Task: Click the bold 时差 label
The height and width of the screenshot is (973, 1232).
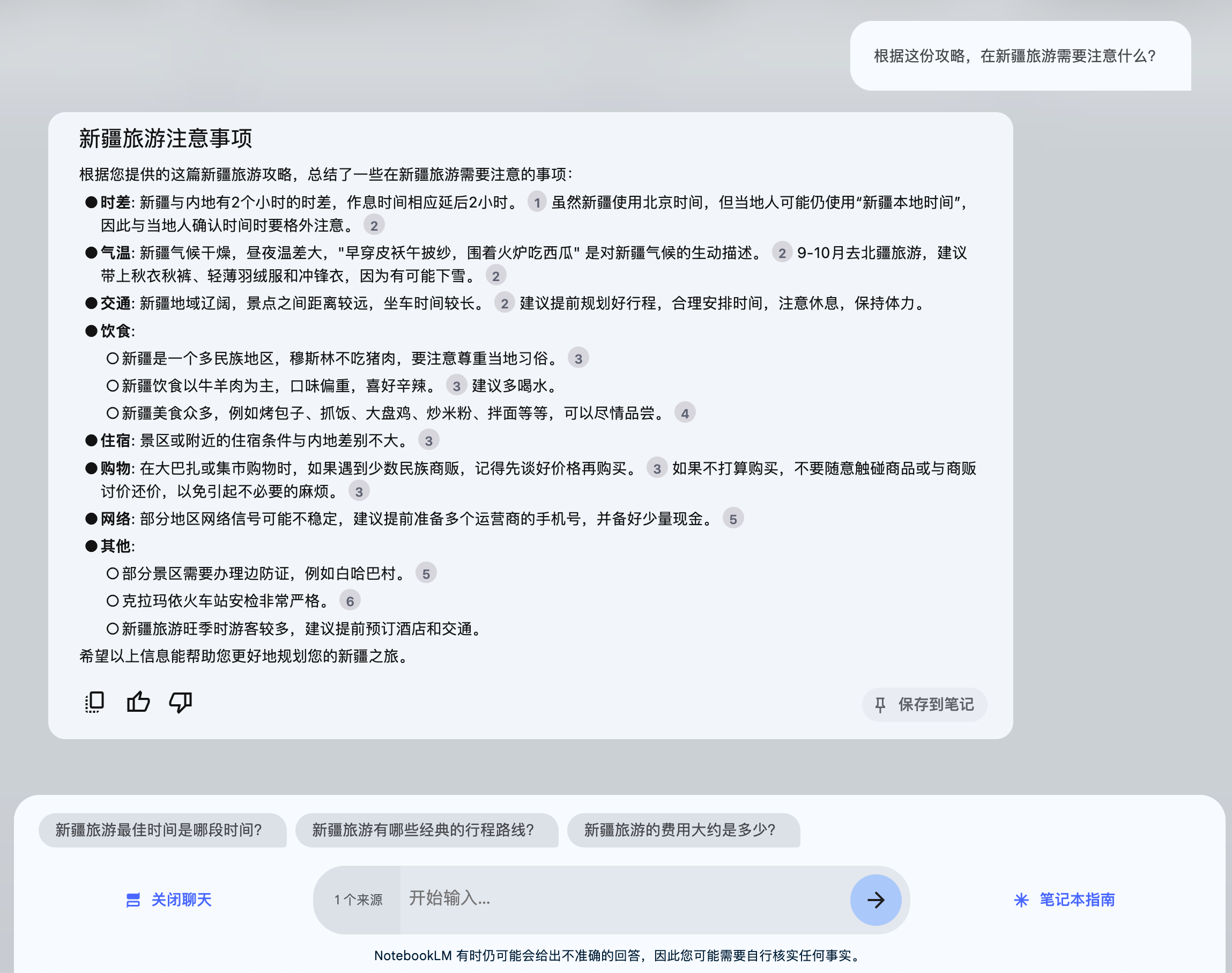Action: pos(116,202)
